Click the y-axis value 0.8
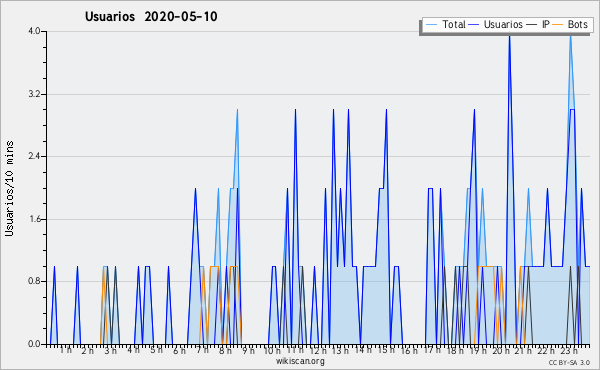 pos(34,281)
